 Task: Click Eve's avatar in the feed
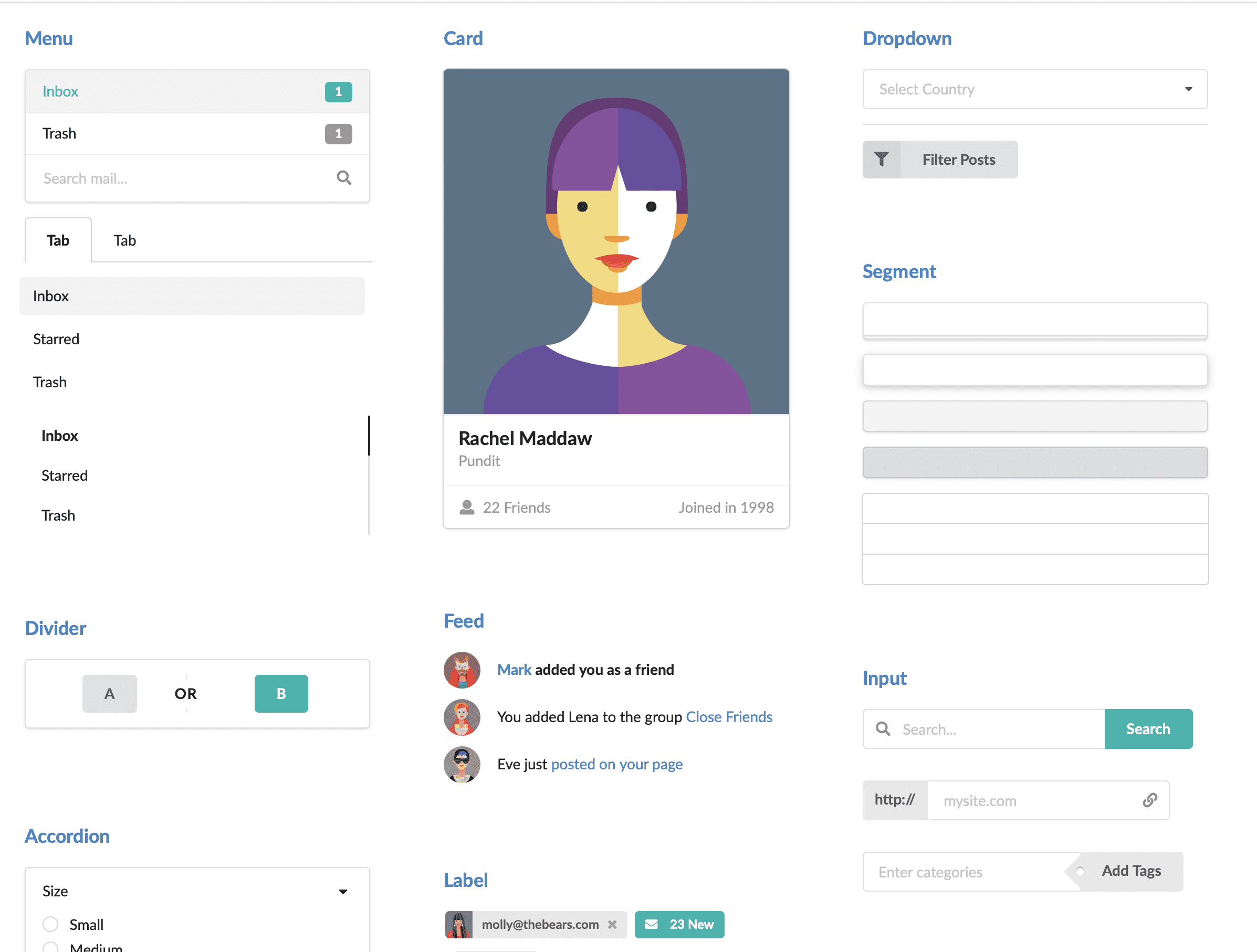point(462,764)
